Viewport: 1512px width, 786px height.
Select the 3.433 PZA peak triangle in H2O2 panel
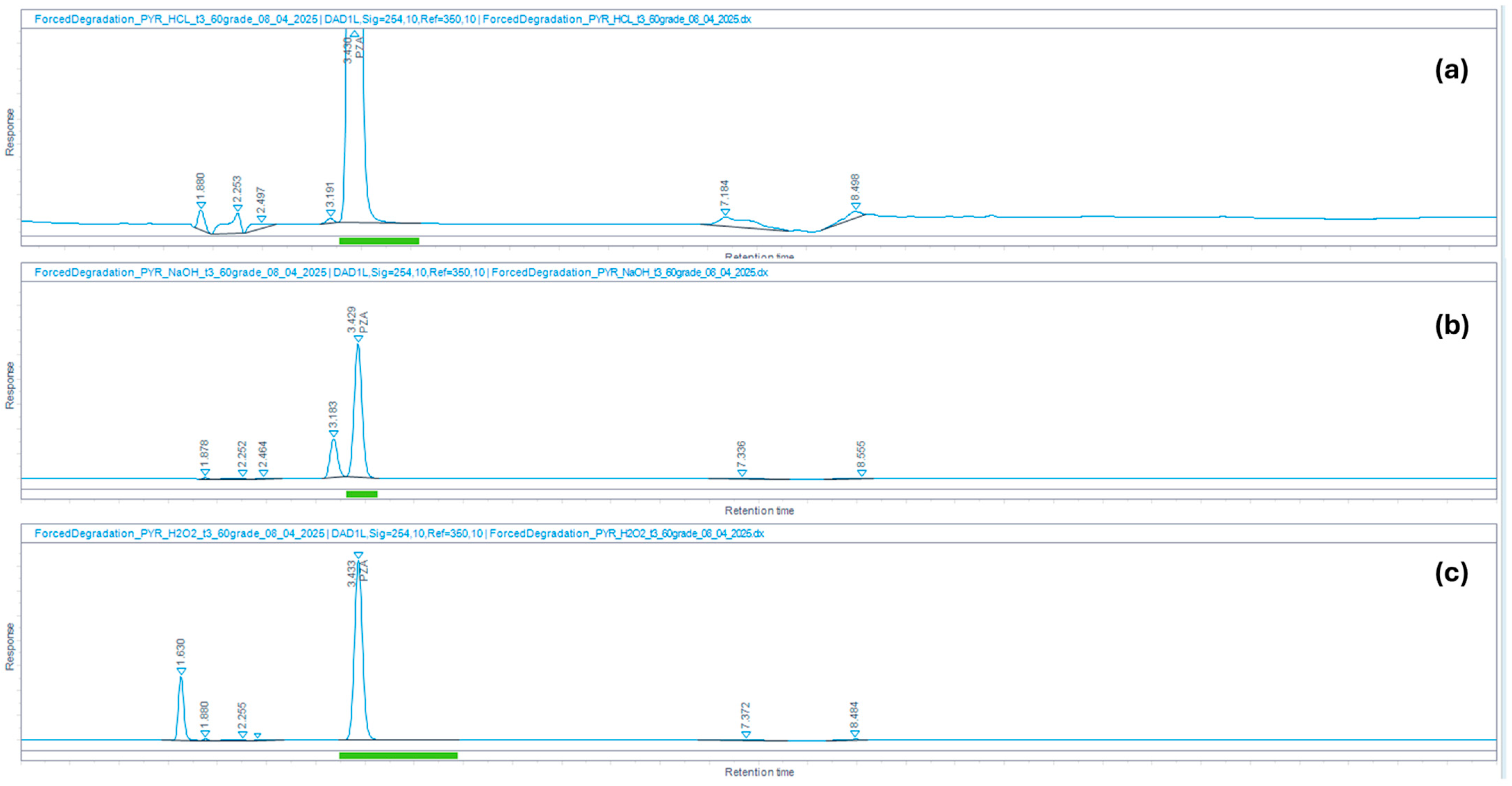tap(358, 555)
